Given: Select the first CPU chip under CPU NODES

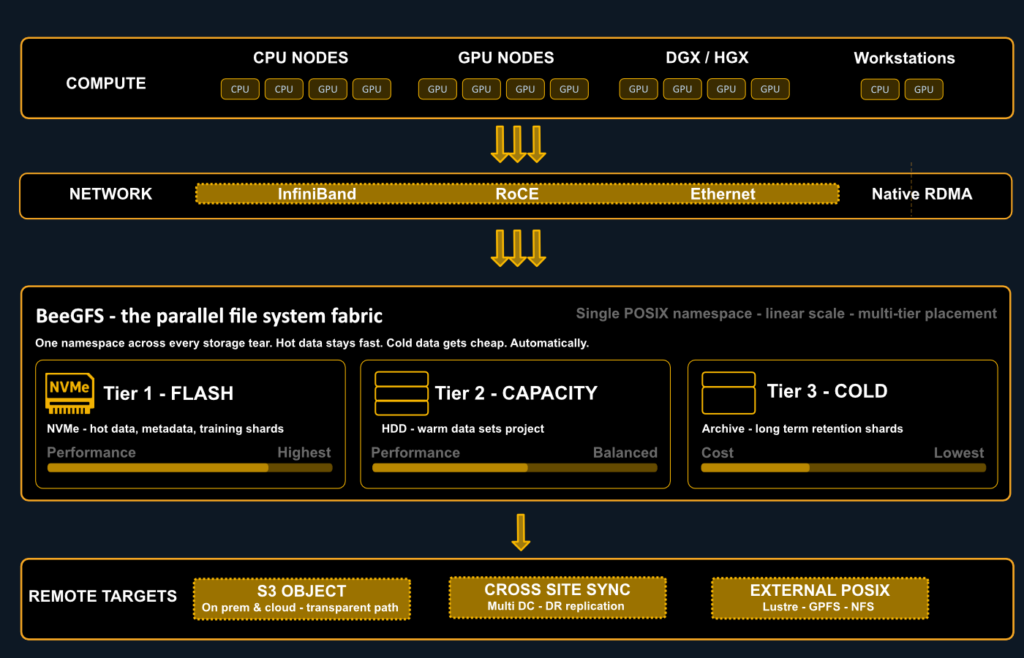Looking at the screenshot, I should point(240,89).
